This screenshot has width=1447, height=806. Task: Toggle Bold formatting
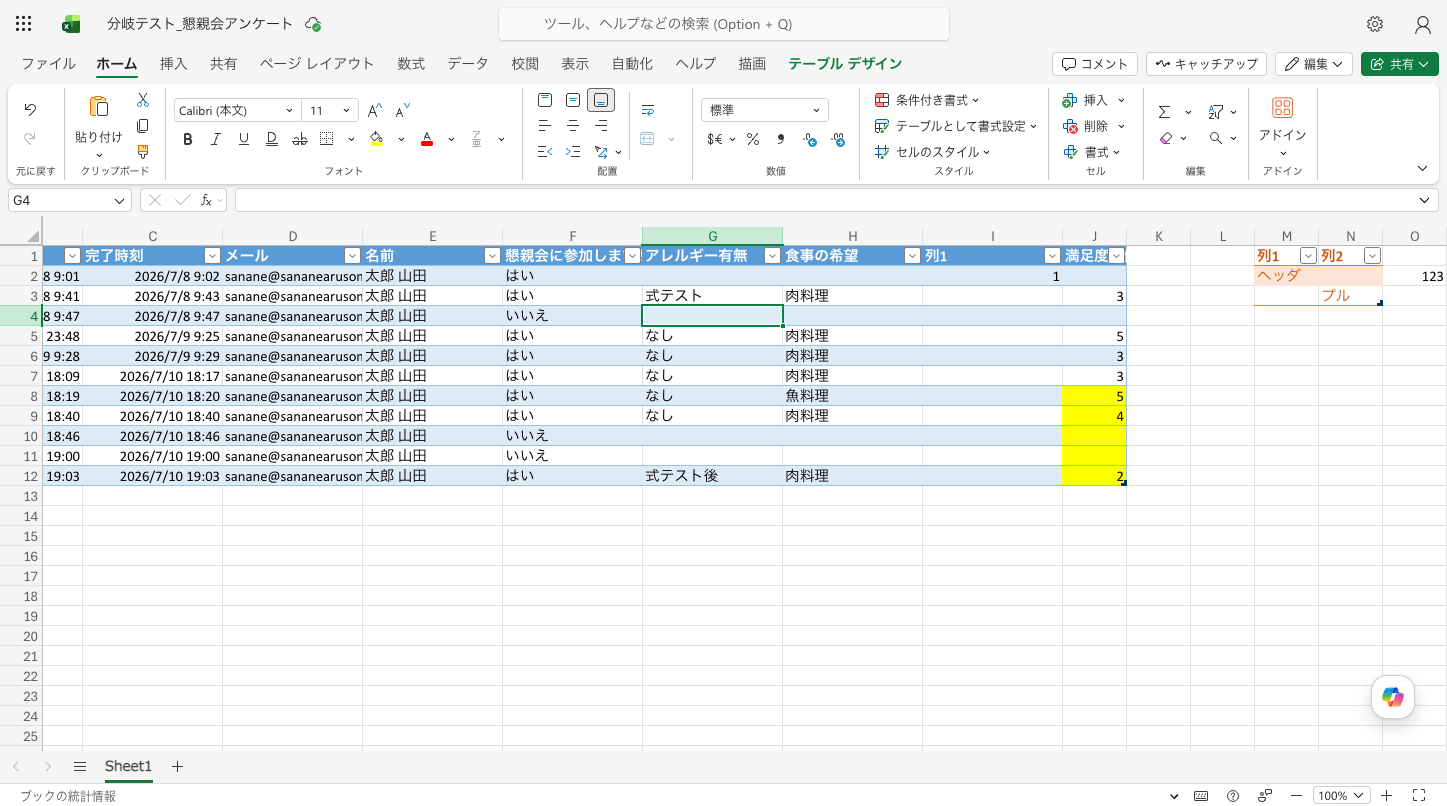pyautogui.click(x=187, y=139)
